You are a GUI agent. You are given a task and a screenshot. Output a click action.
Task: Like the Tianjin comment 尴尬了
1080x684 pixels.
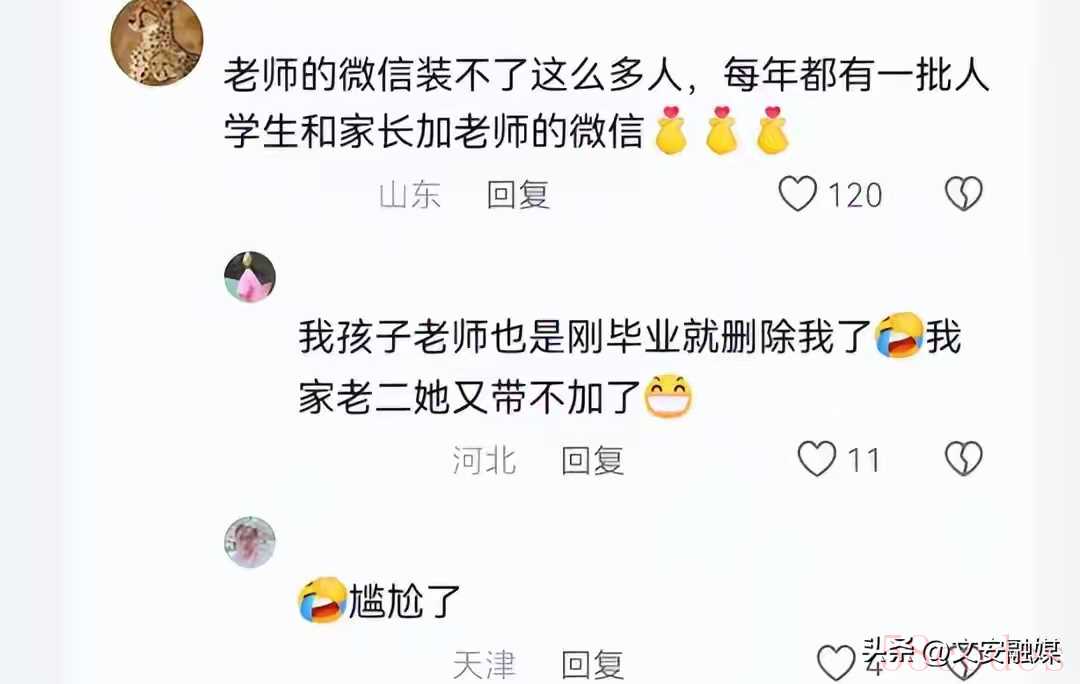click(836, 663)
